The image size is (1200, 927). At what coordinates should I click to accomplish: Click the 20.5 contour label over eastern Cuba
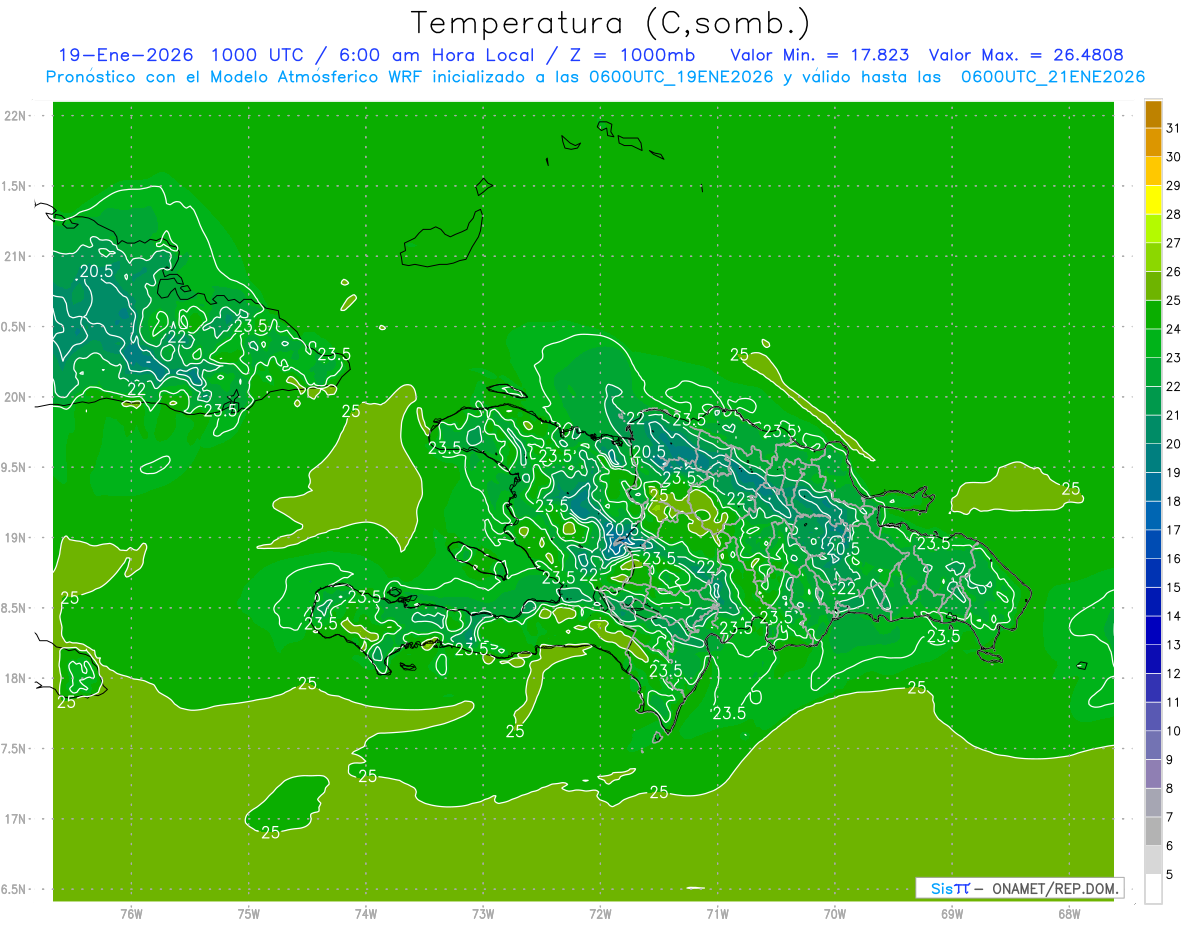pos(96,271)
